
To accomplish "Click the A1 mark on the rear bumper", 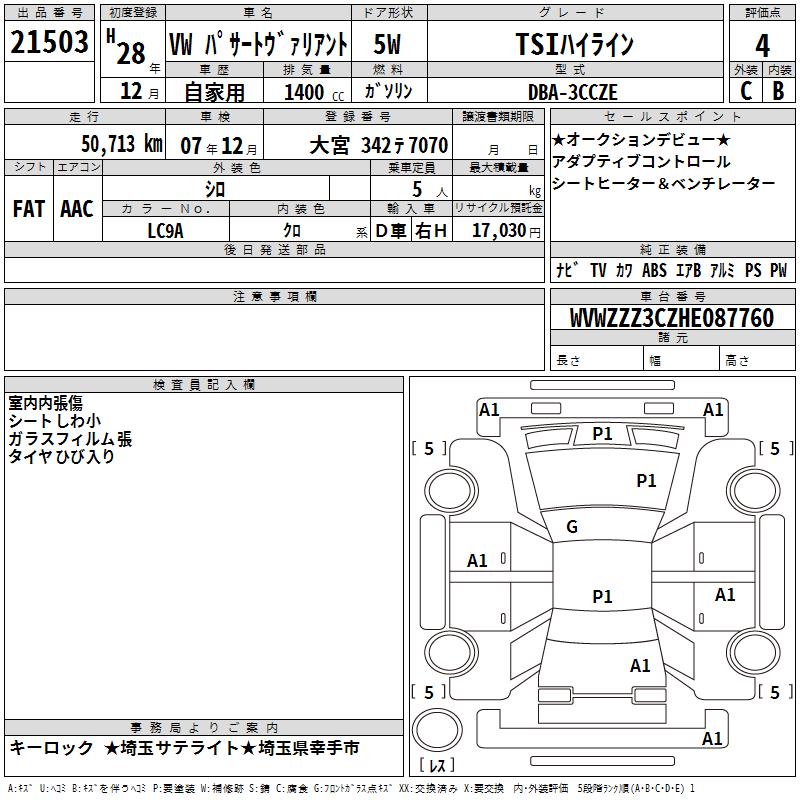I will point(712,738).
